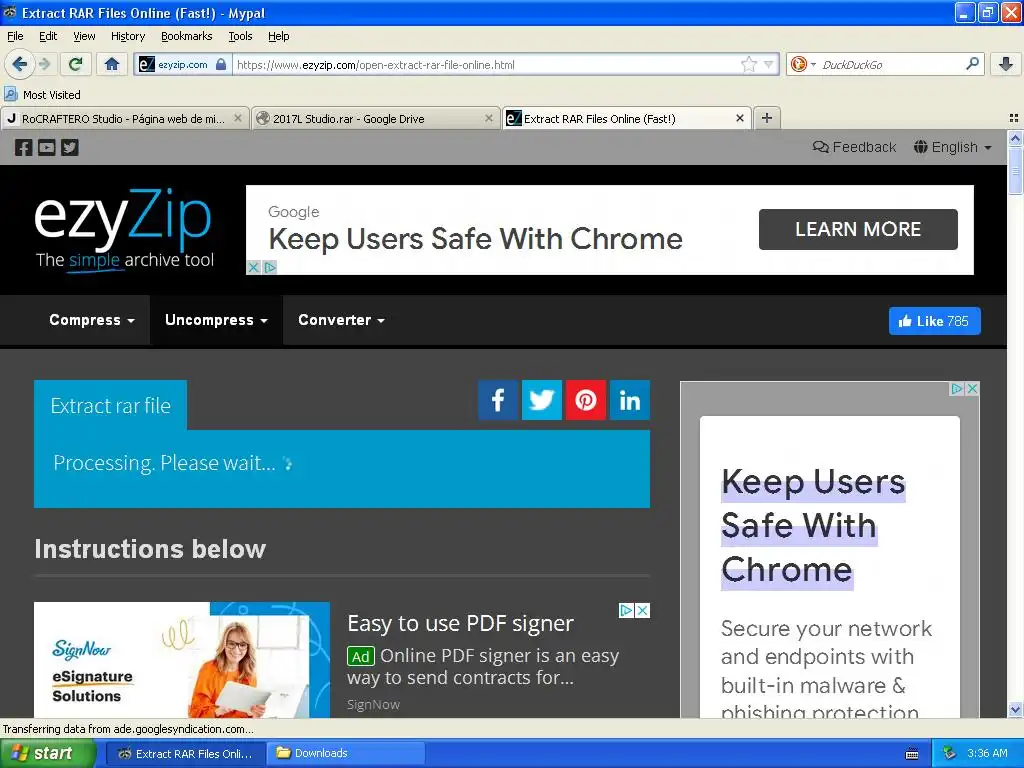Click the padlock site security icon
The width and height of the screenshot is (1024, 768).
pyautogui.click(x=221, y=64)
